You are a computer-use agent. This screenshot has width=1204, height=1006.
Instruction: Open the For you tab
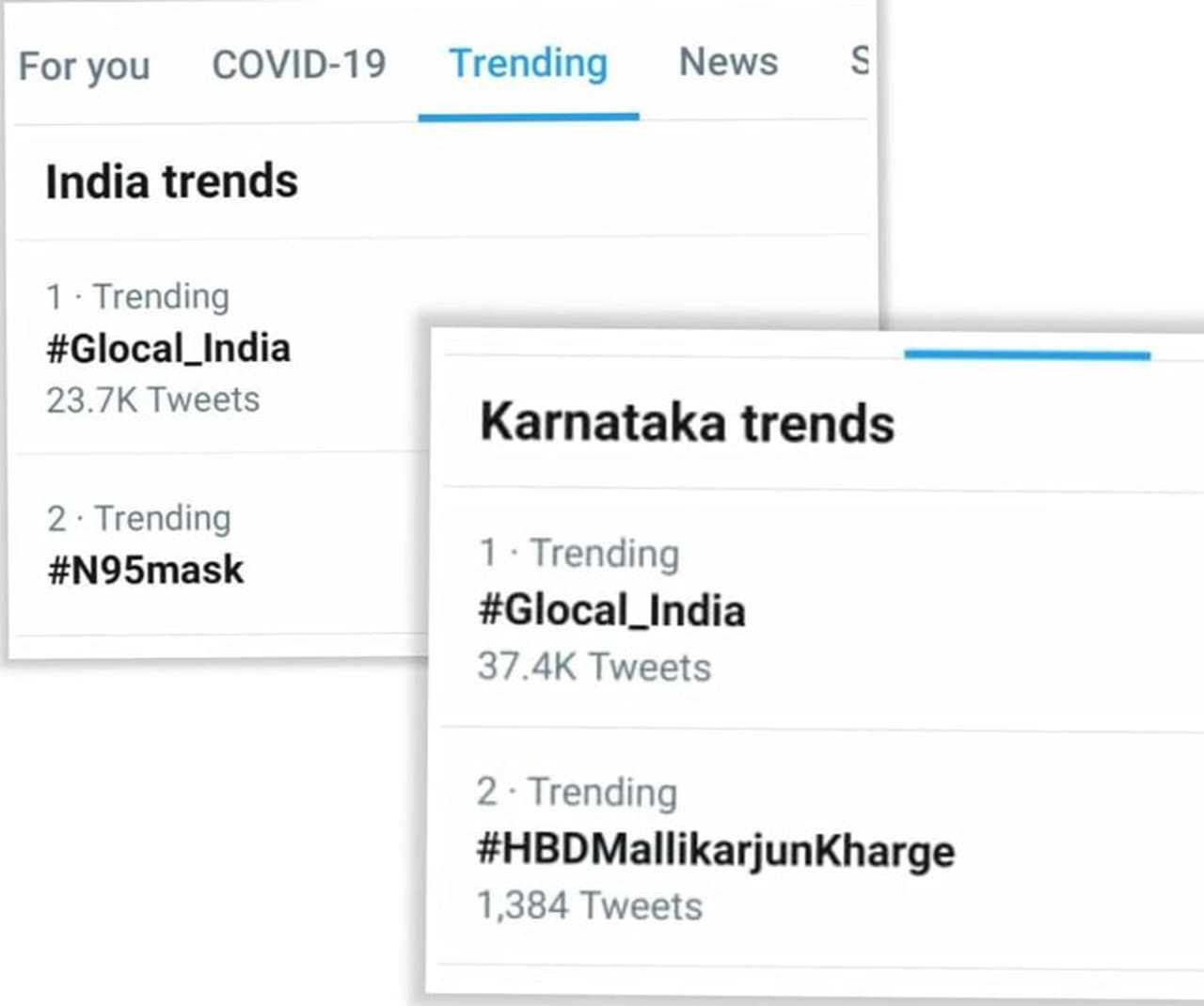pos(84,67)
